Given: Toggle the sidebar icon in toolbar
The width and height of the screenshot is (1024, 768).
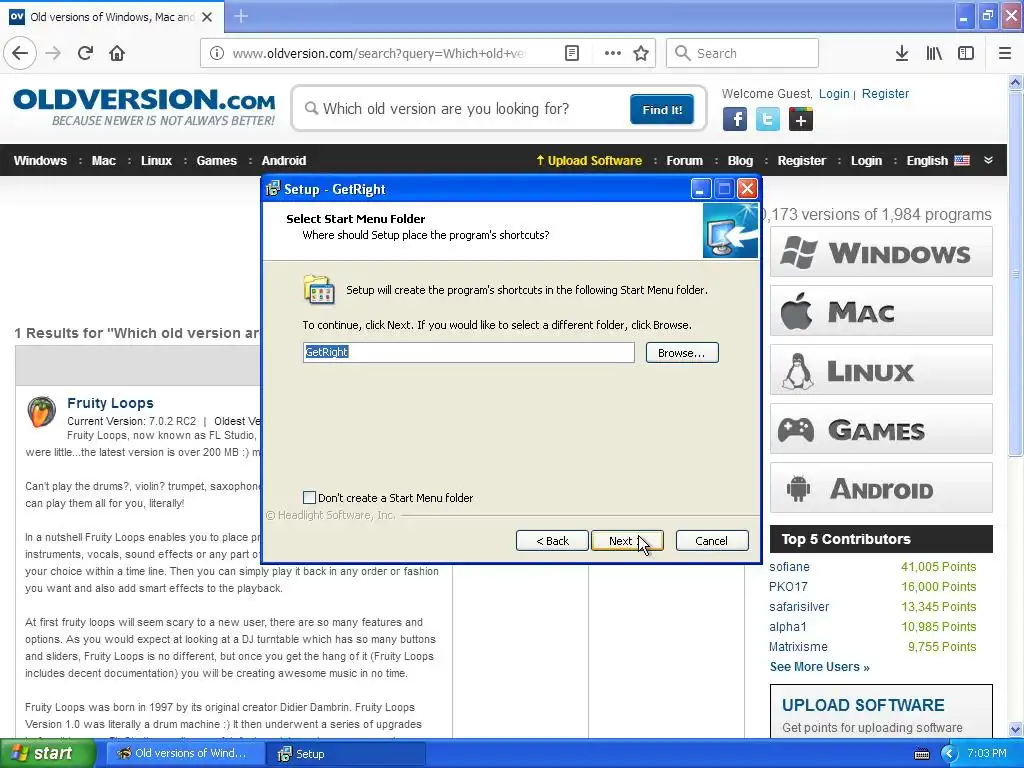Looking at the screenshot, I should 966,53.
